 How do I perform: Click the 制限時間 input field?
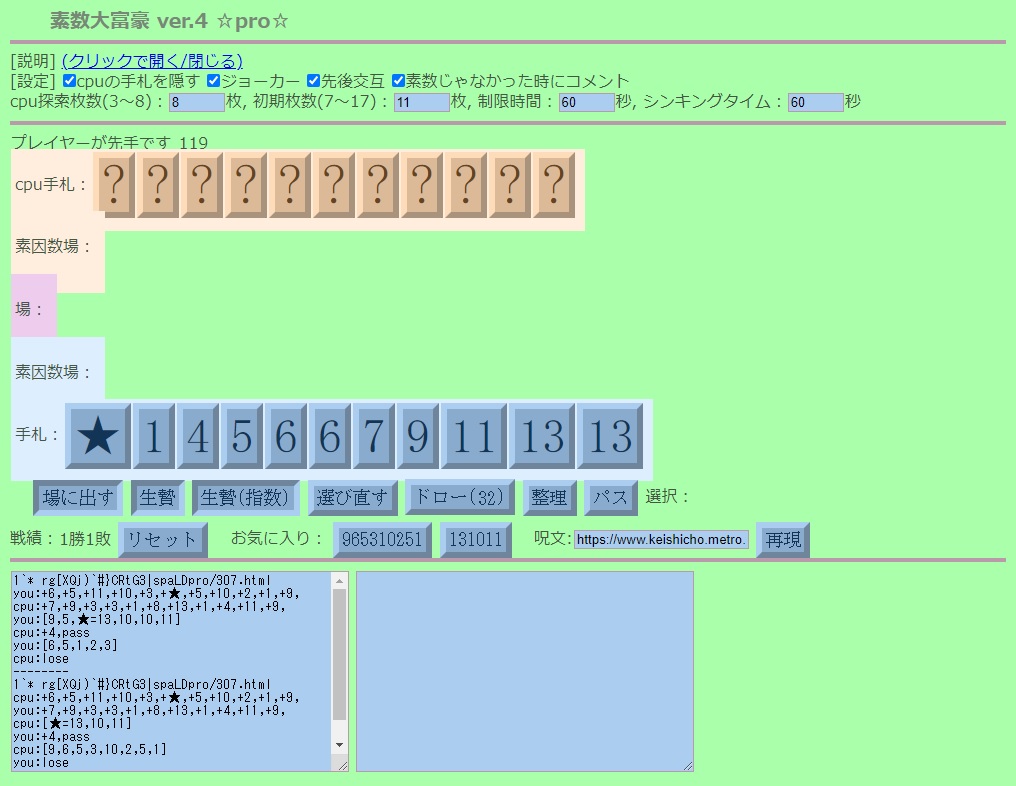coord(587,102)
